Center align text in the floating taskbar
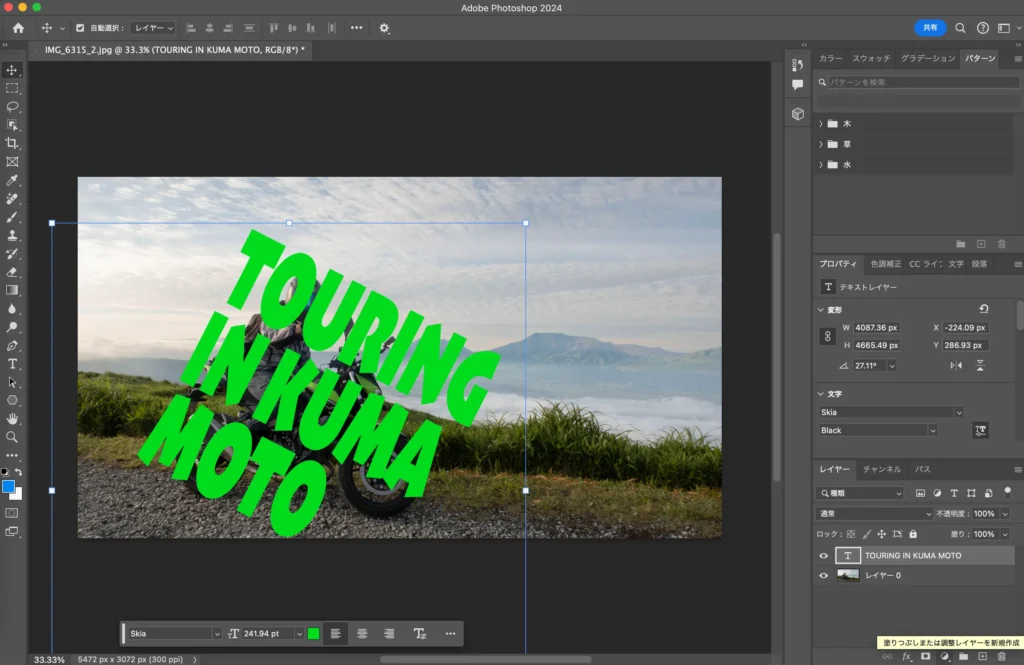The image size is (1024, 665). tap(362, 633)
